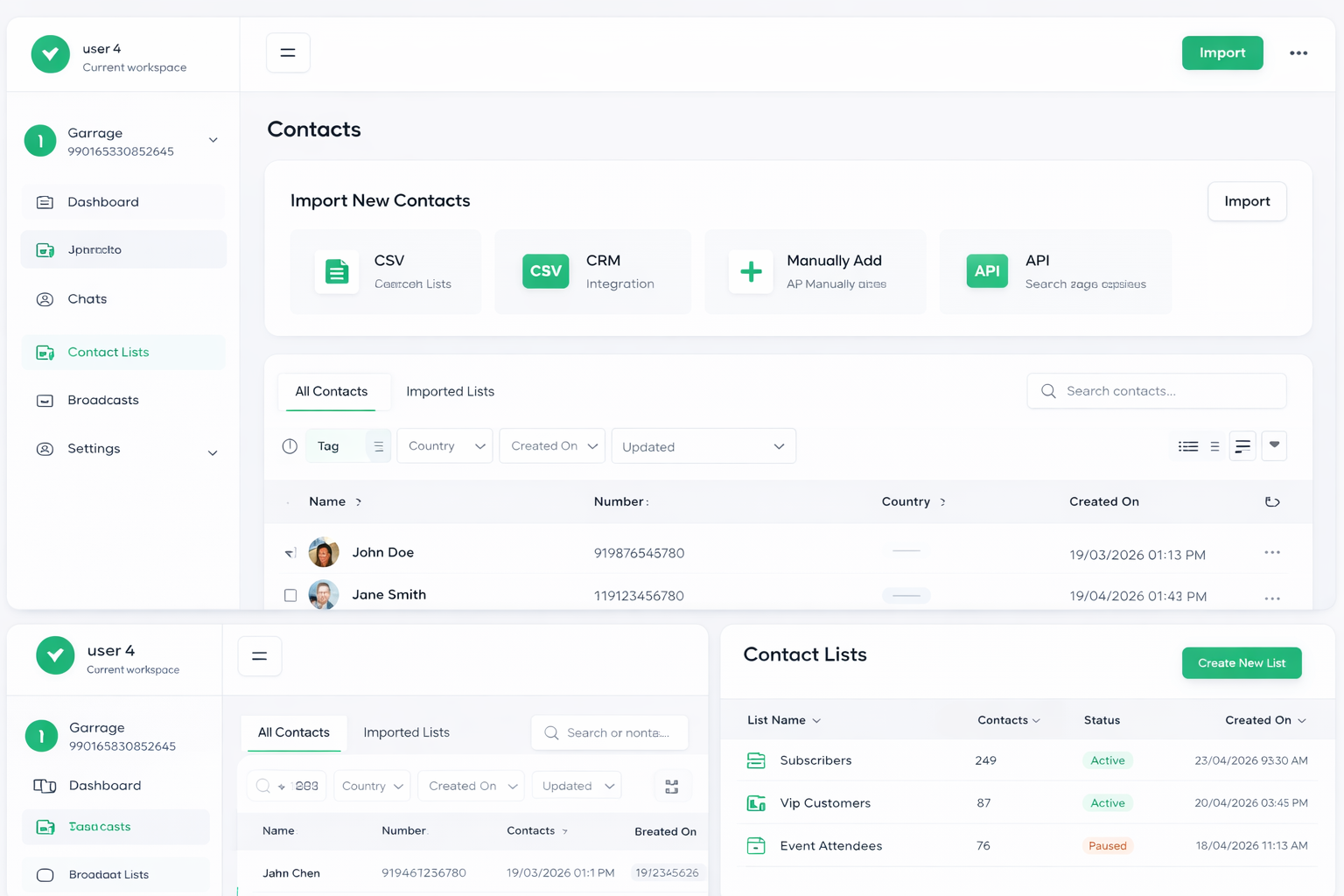Click the green Import button in header
This screenshot has width=1344, height=896.
click(x=1221, y=52)
